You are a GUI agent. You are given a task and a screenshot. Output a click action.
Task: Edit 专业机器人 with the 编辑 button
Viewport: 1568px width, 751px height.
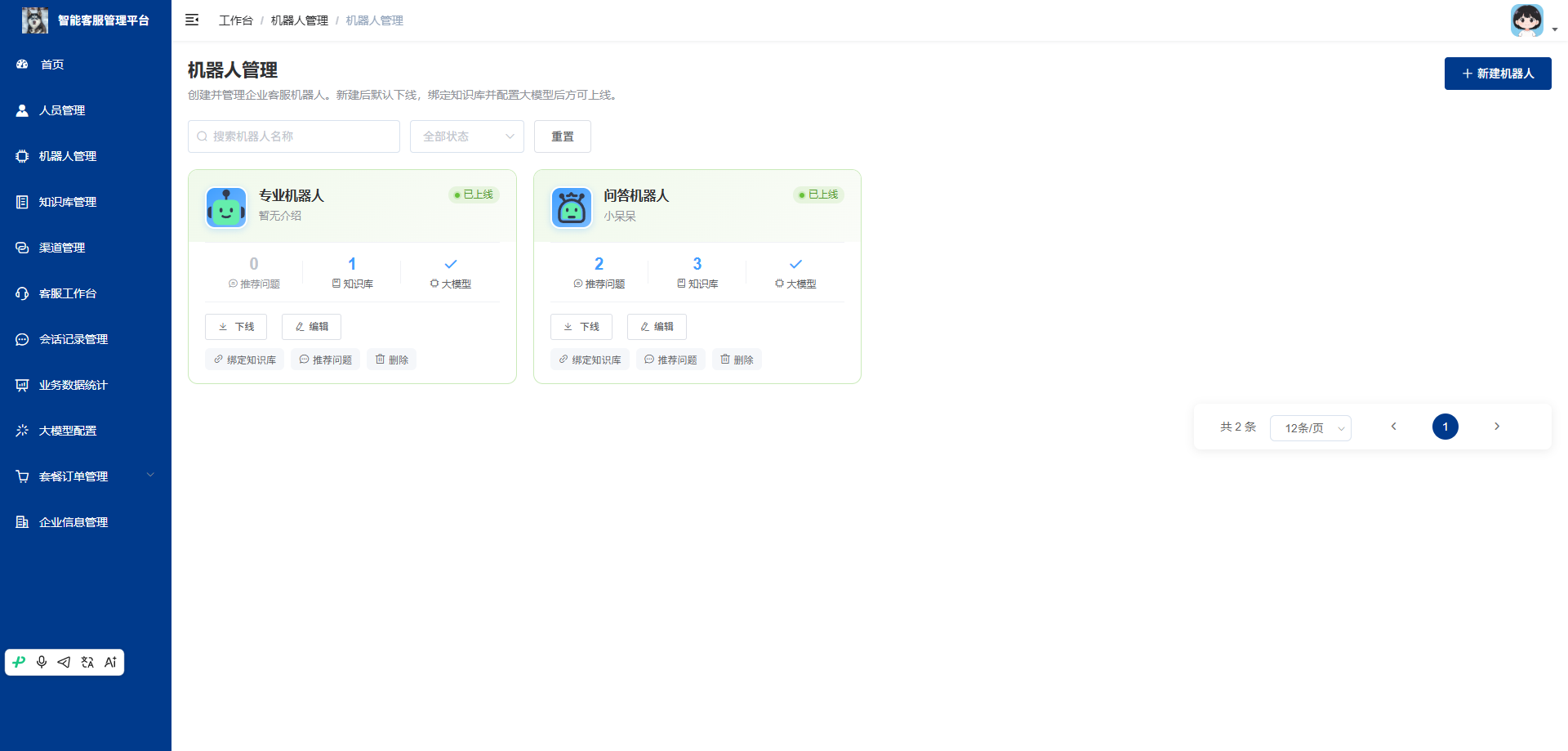311,327
